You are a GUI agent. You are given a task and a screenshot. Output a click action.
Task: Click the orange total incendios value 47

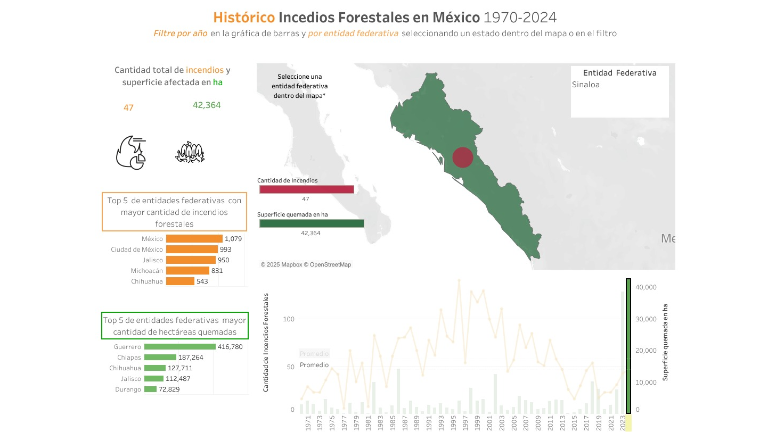click(128, 107)
